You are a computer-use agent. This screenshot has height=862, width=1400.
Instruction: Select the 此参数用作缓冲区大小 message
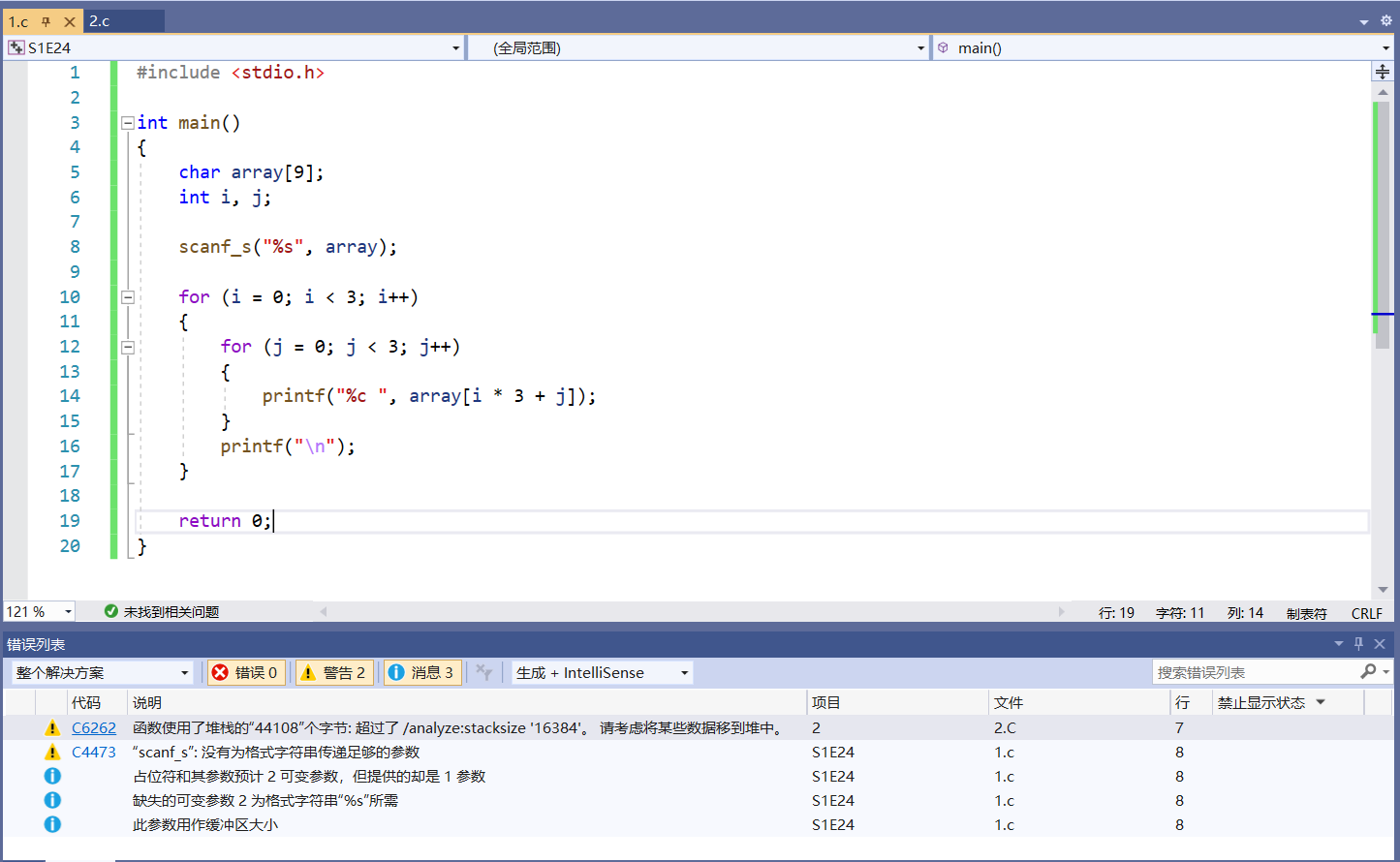click(205, 824)
